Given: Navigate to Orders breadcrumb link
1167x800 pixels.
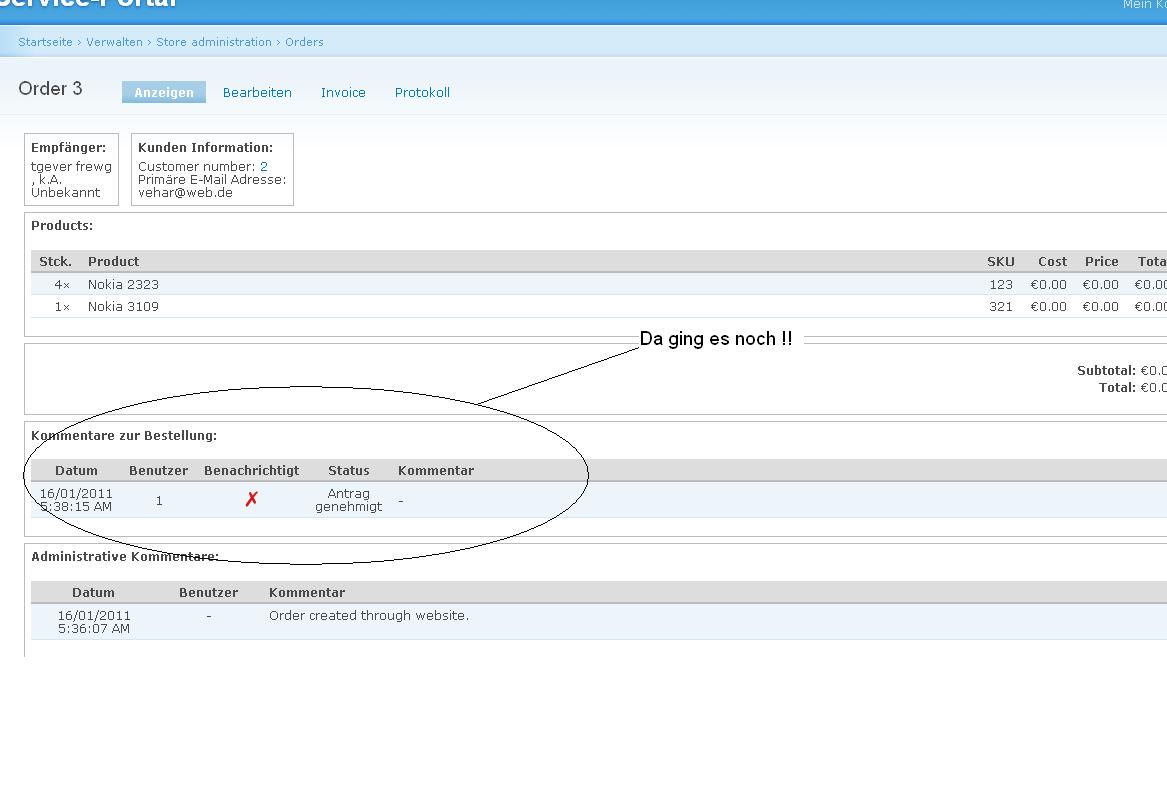Looking at the screenshot, I should (x=304, y=42).
